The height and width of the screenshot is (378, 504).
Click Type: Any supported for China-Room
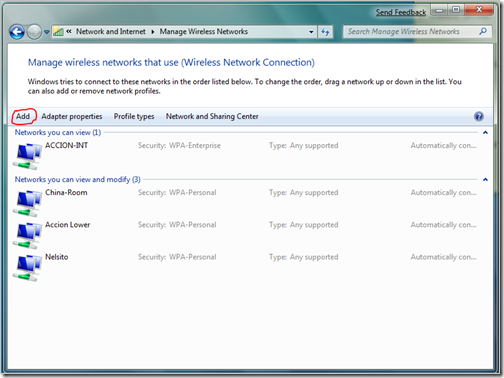tap(304, 193)
